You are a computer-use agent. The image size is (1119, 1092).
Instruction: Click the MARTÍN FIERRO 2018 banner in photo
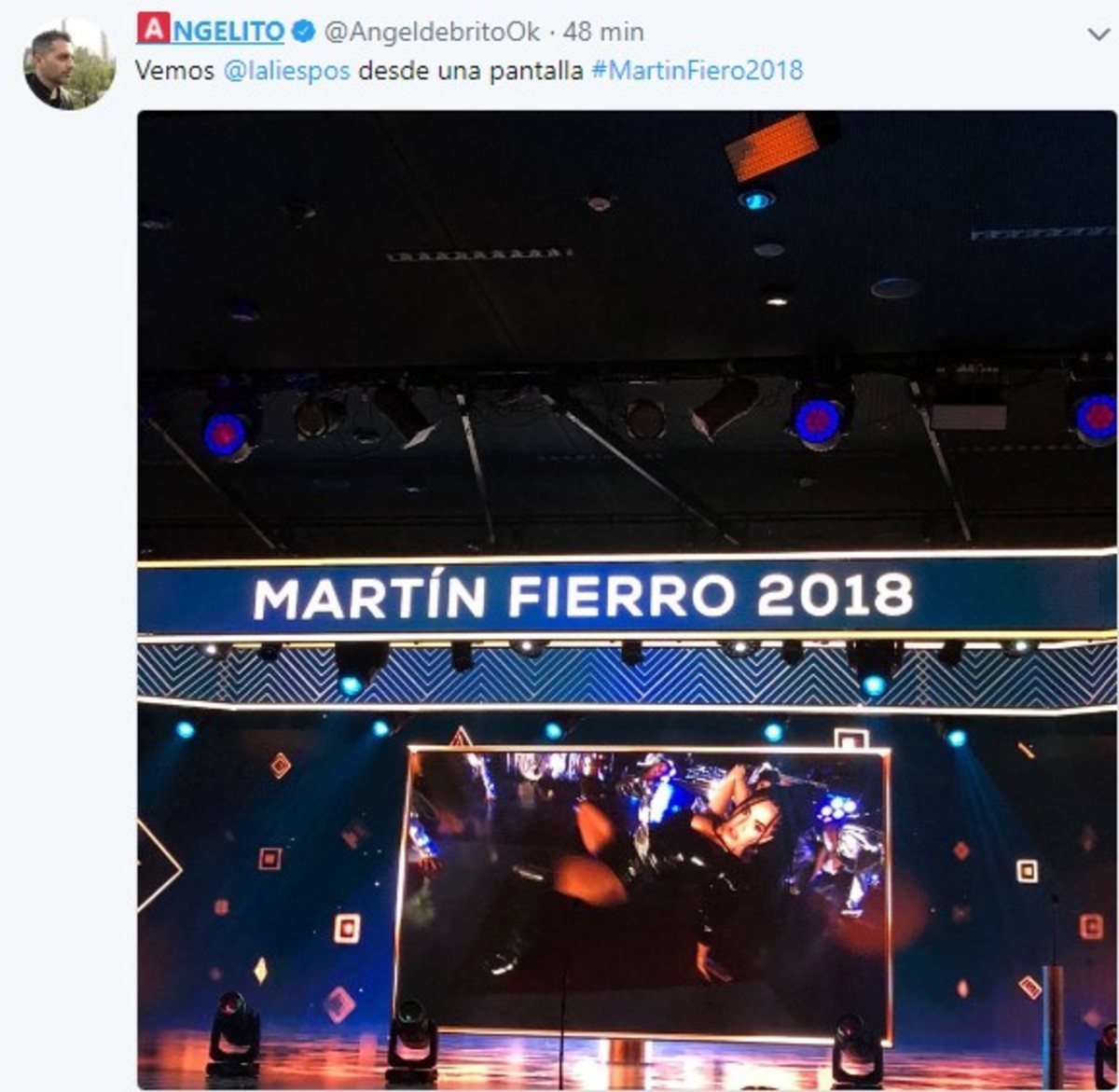627,598
